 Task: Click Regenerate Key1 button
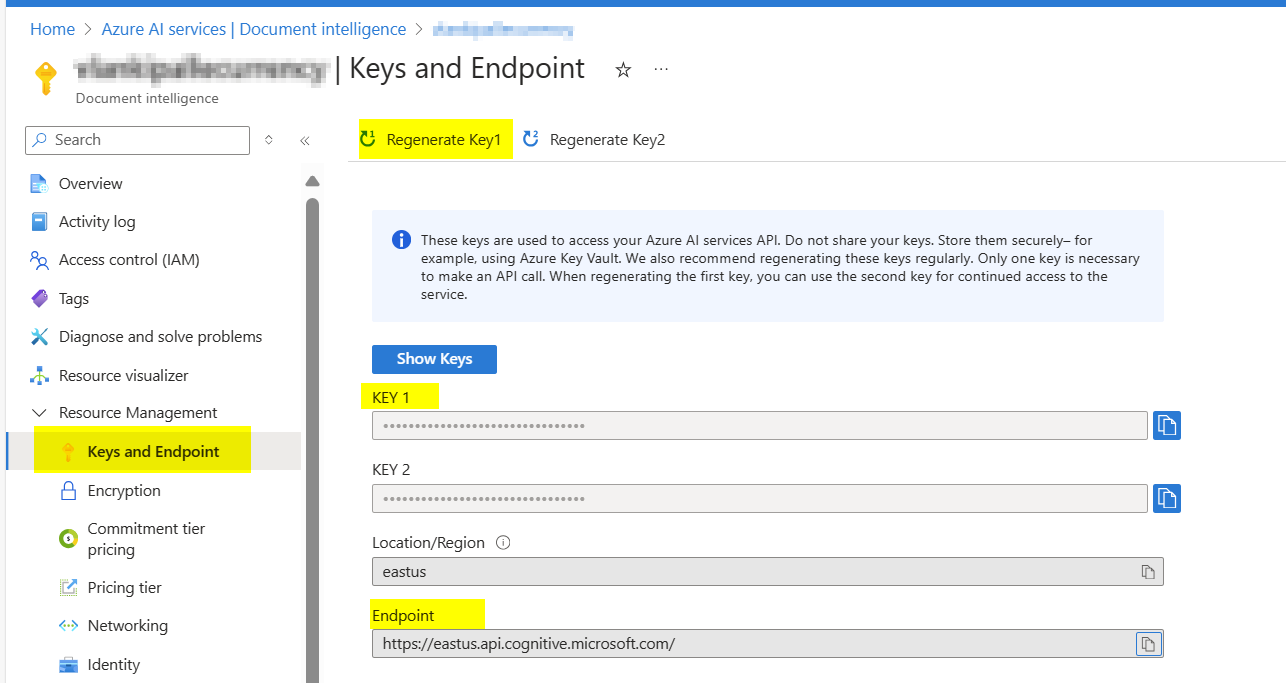(x=436, y=140)
